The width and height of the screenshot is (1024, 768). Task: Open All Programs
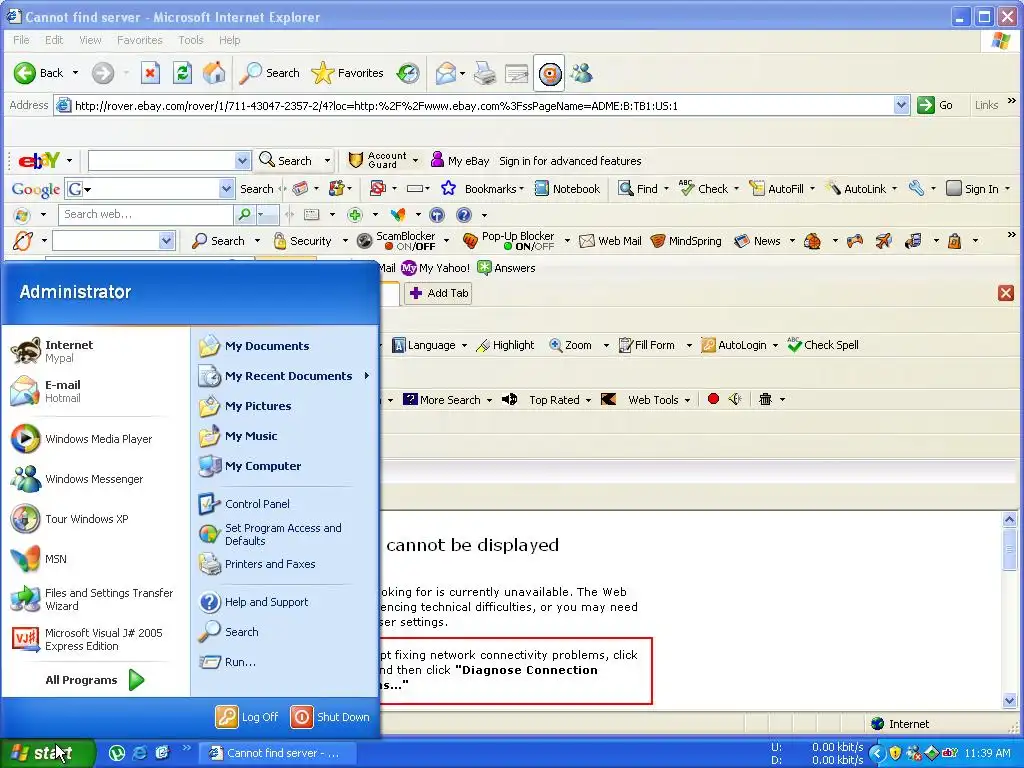[95, 680]
